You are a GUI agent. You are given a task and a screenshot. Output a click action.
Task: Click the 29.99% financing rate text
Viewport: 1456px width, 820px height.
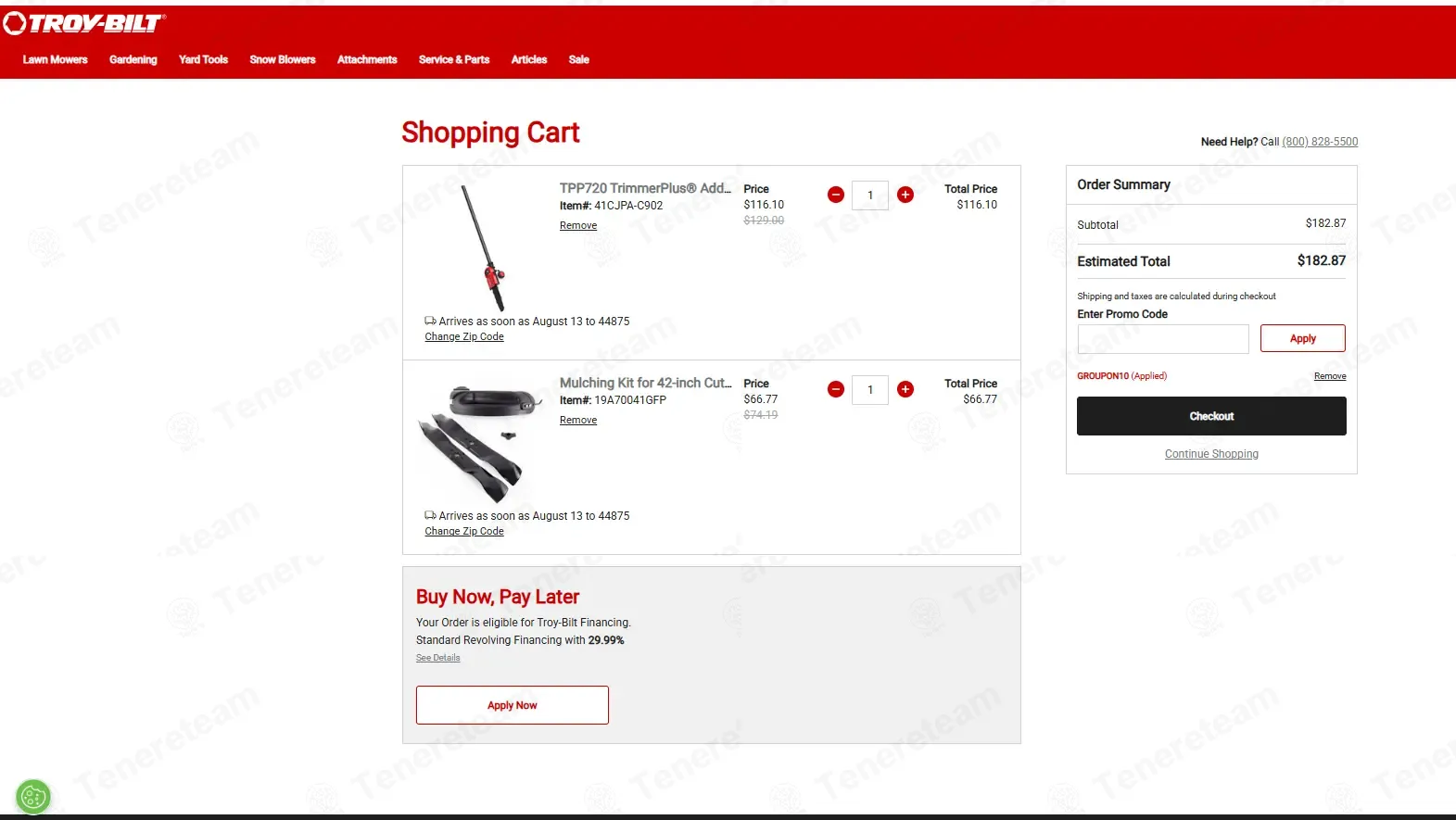coord(606,640)
